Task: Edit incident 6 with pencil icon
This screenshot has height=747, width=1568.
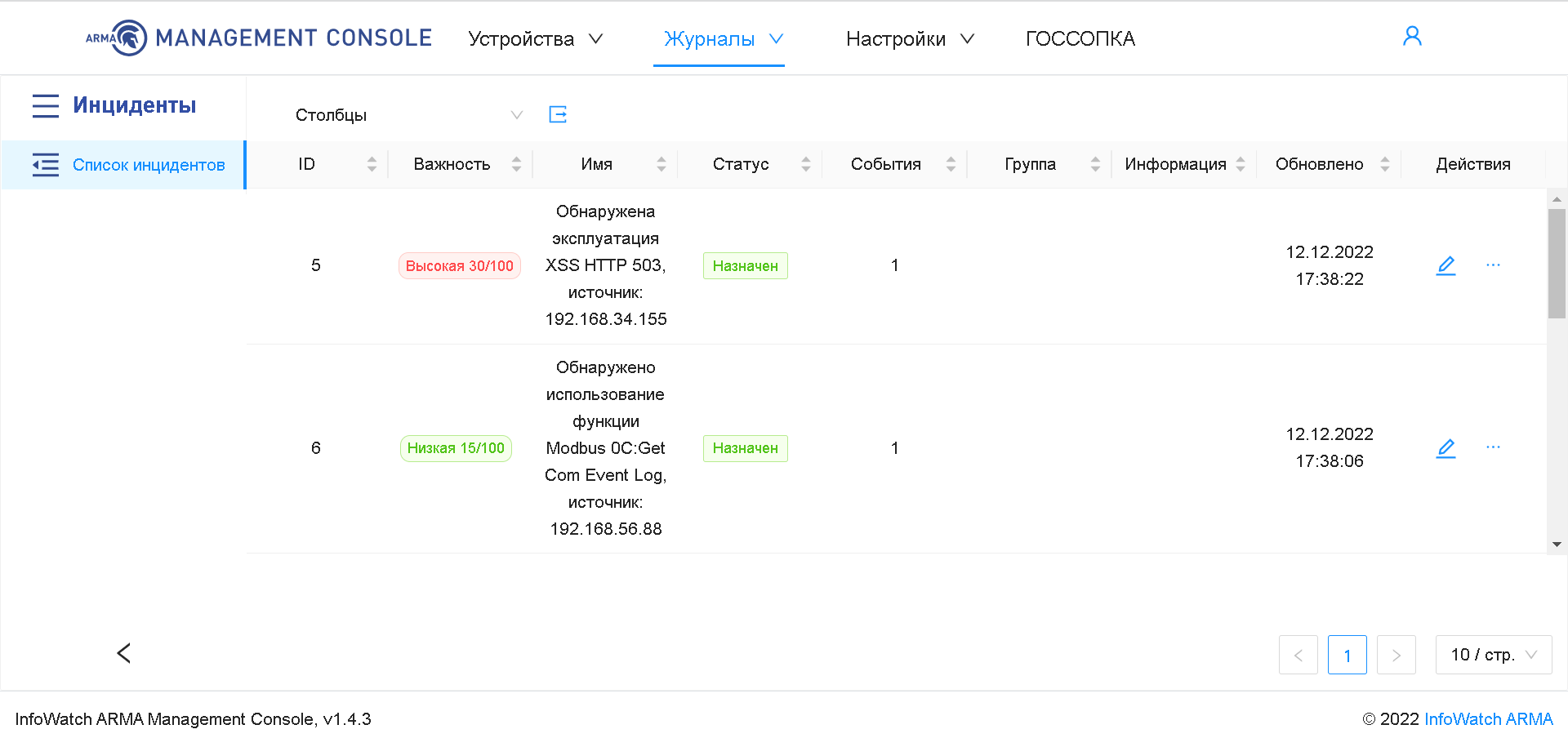Action: (1445, 448)
